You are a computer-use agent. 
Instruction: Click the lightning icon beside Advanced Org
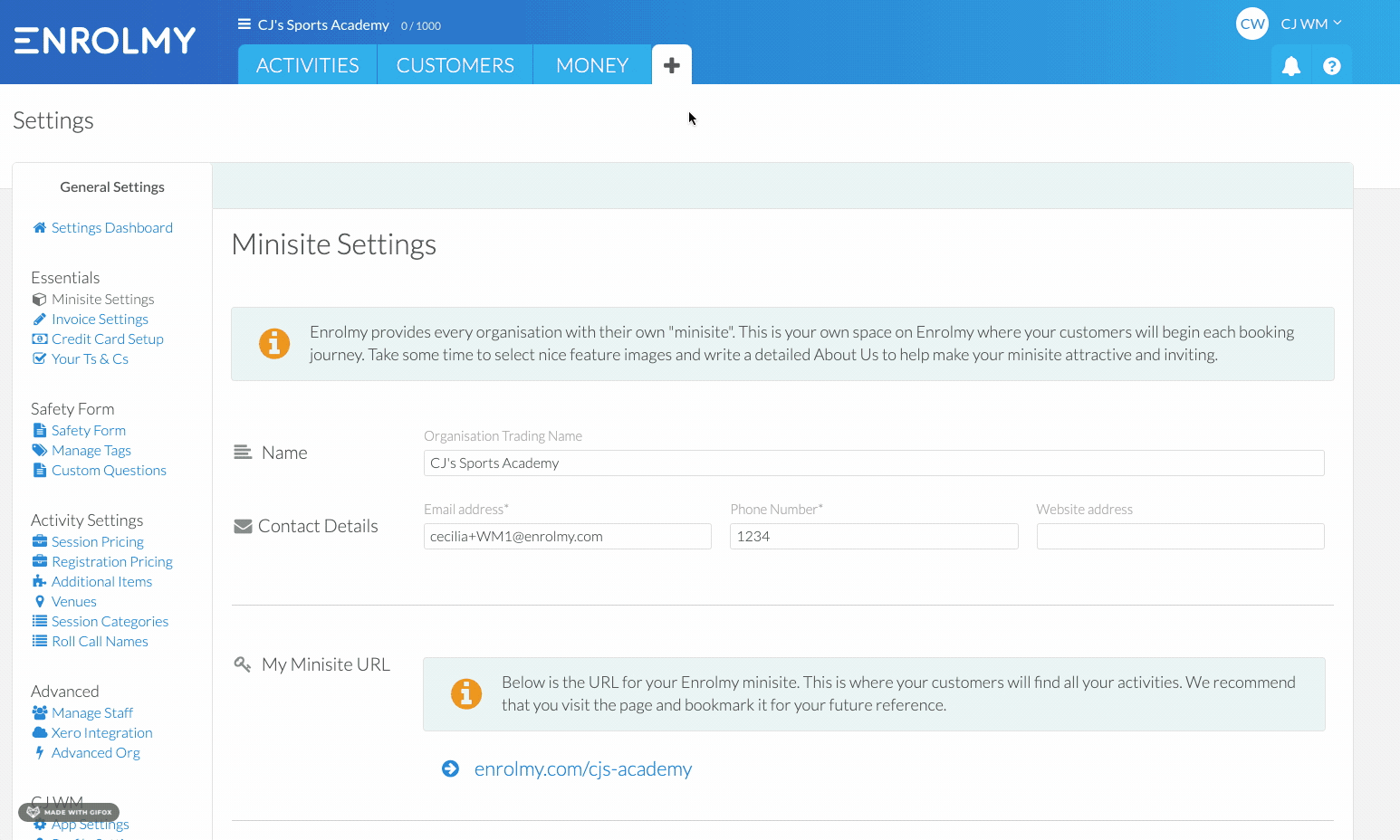(39, 753)
